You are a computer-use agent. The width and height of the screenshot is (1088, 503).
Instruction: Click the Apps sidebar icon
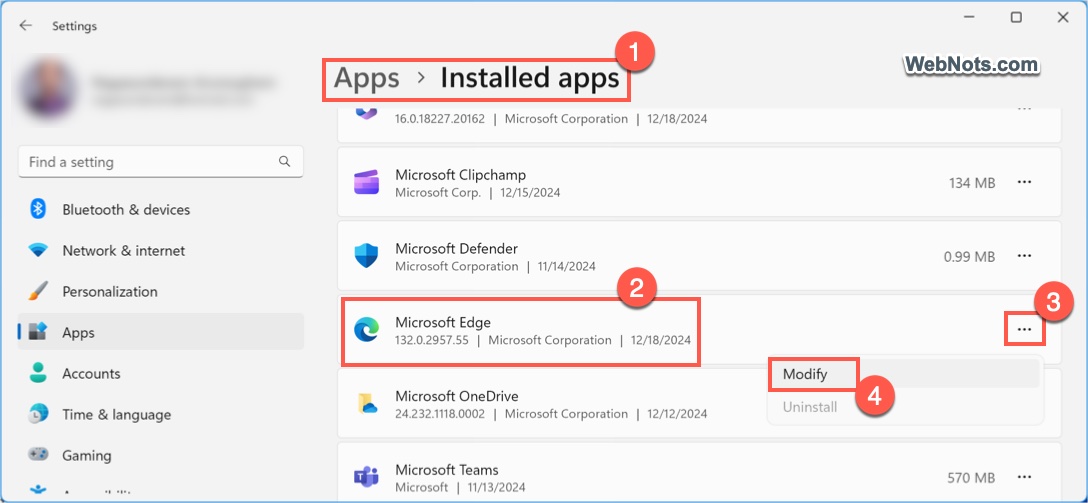point(37,332)
